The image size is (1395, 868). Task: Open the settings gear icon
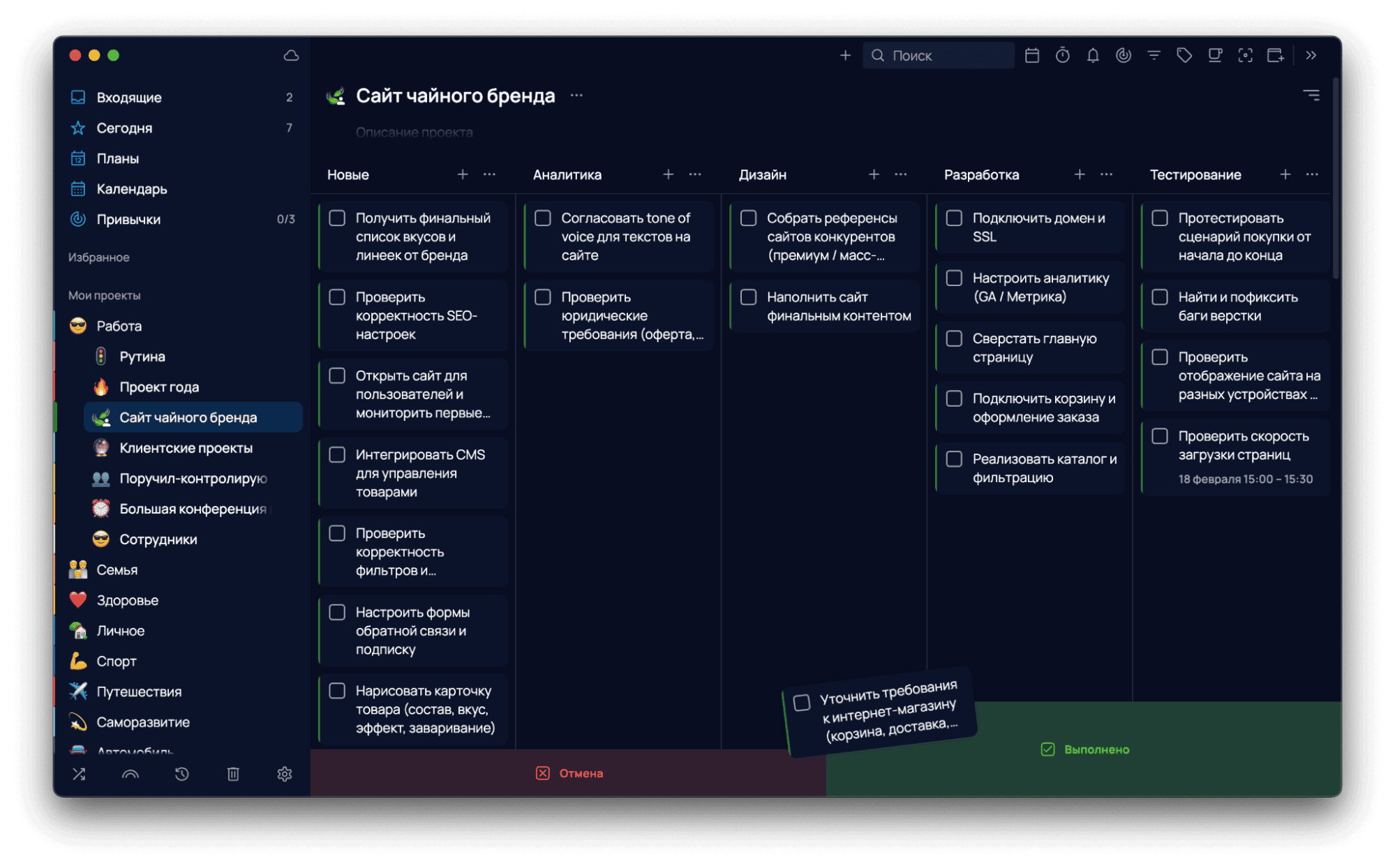coord(284,774)
